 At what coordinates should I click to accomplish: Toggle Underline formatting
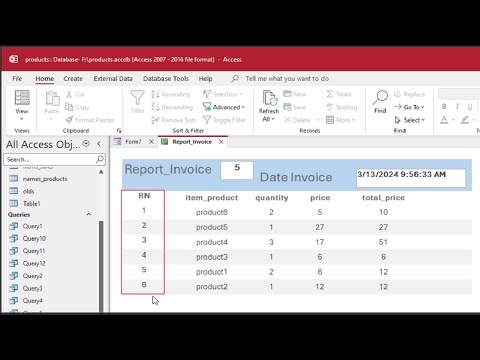(x=470, y=107)
